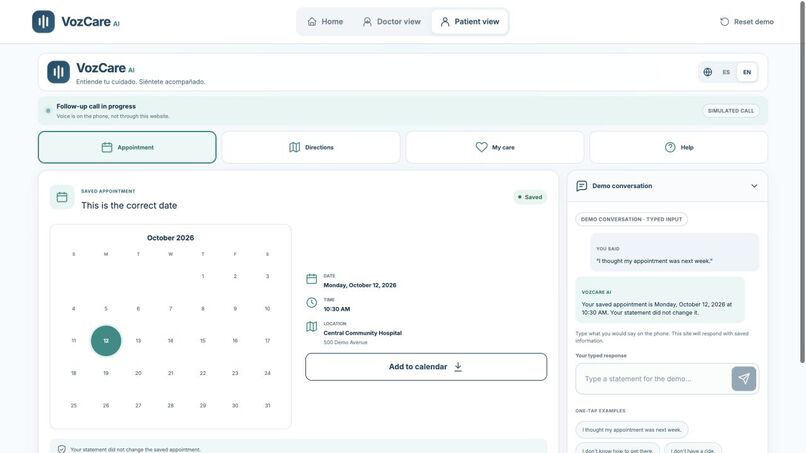This screenshot has height=453, width=806.
Task: Click the typed statement input field
Action: (x=653, y=379)
